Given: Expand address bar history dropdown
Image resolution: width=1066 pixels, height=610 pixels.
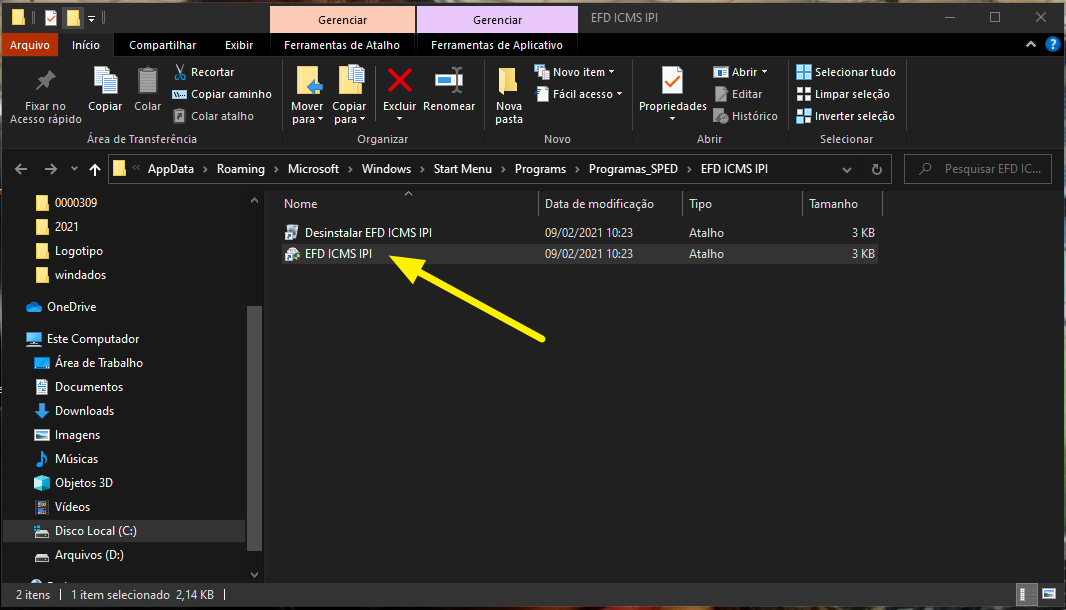Looking at the screenshot, I should click(846, 169).
